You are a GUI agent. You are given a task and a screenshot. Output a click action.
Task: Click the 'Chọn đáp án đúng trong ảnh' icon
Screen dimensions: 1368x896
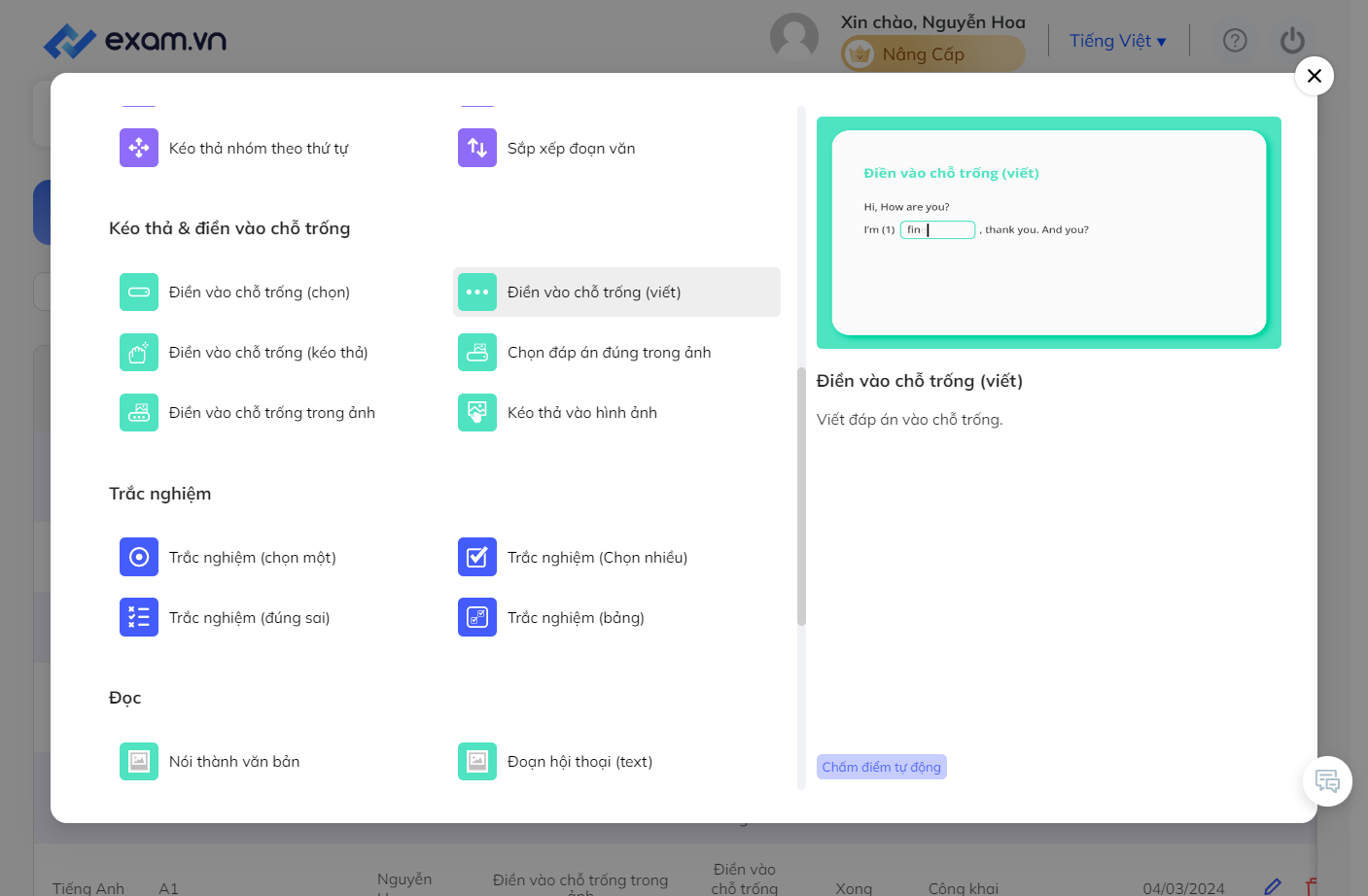[477, 352]
